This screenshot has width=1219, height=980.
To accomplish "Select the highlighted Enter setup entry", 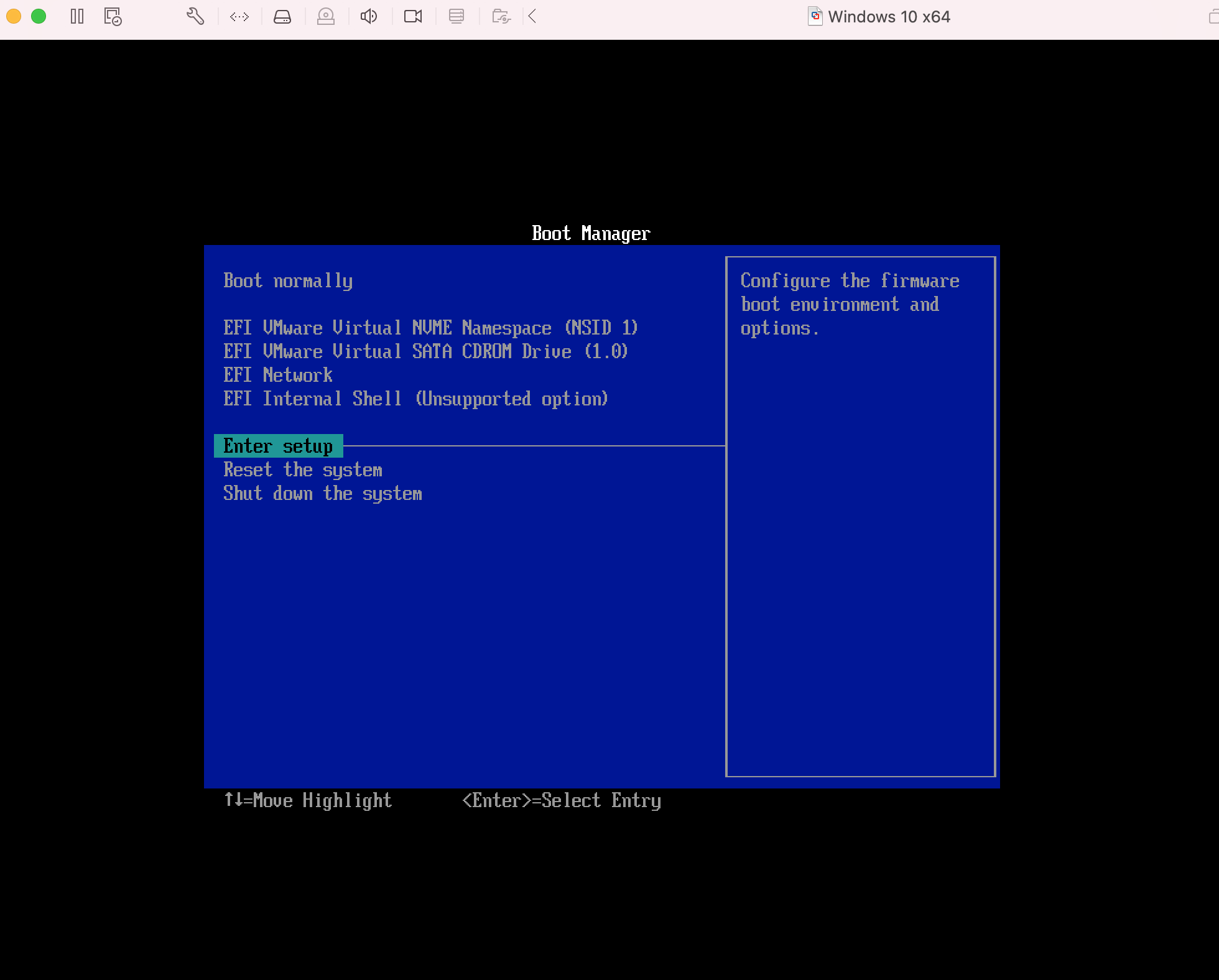I will (x=279, y=446).
